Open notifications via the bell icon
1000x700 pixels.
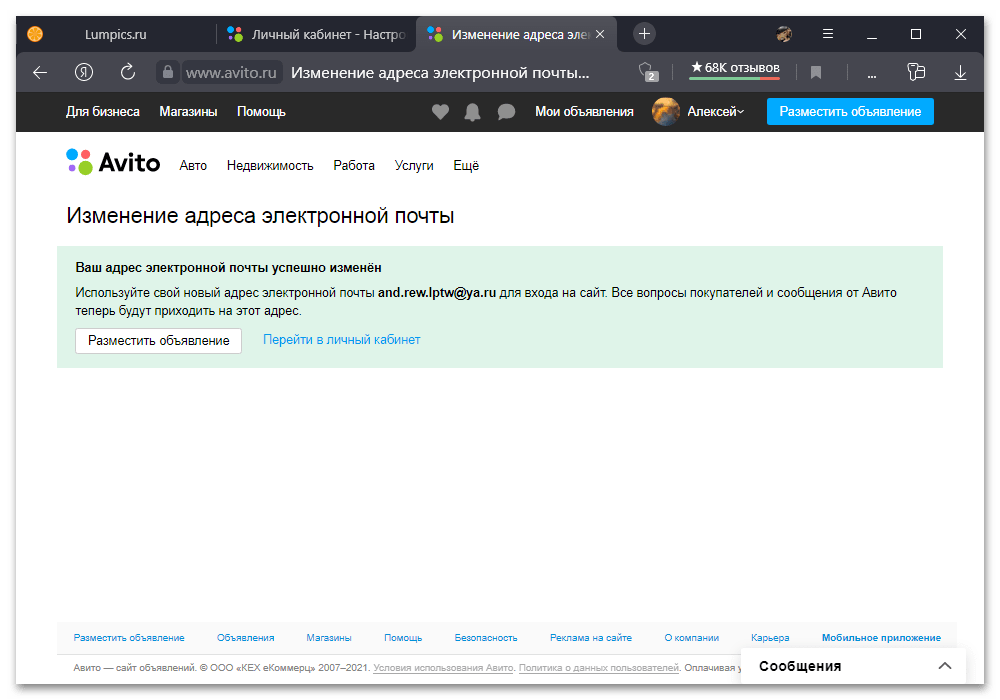pyautogui.click(x=473, y=112)
